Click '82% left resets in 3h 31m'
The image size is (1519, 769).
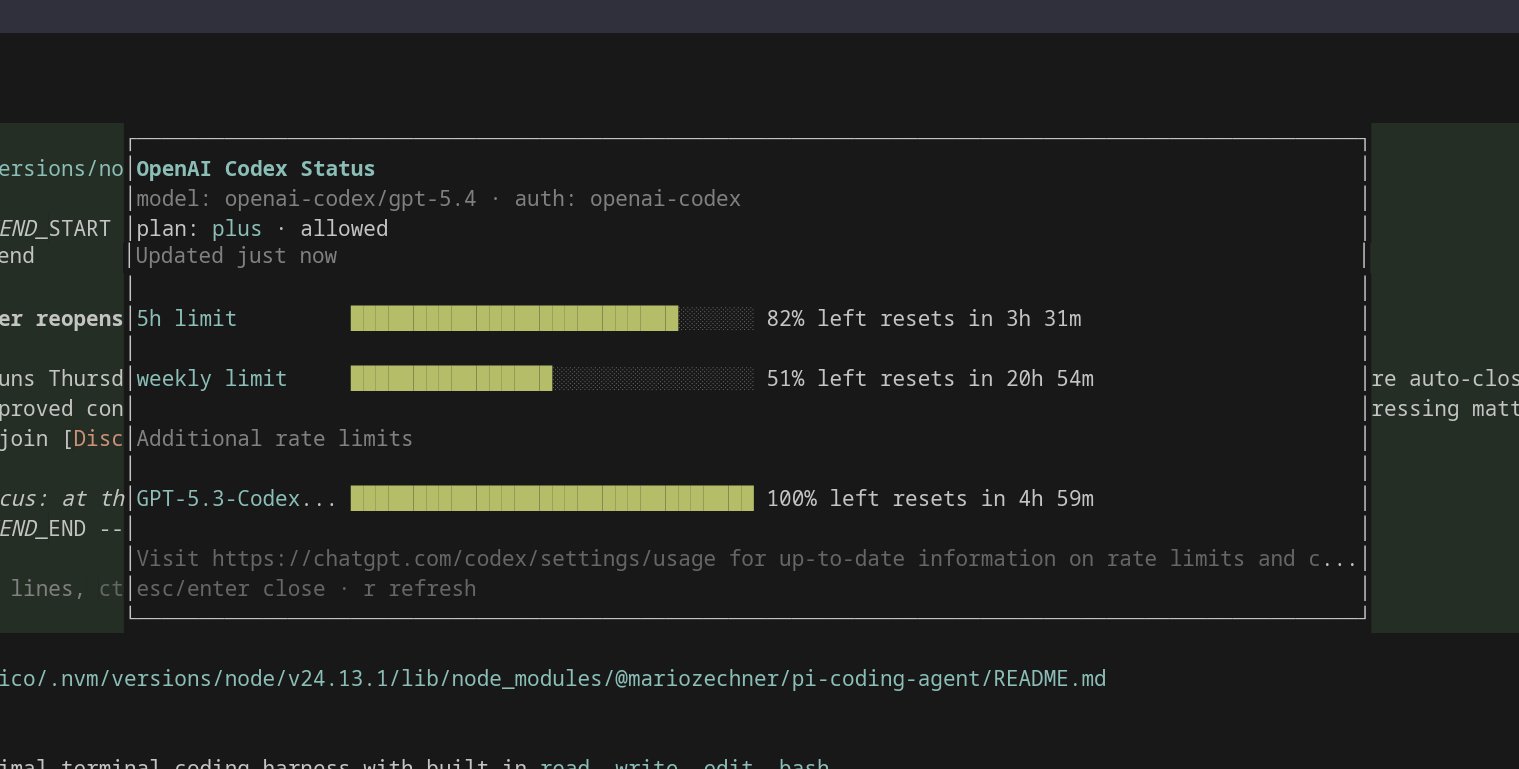pyautogui.click(x=924, y=319)
